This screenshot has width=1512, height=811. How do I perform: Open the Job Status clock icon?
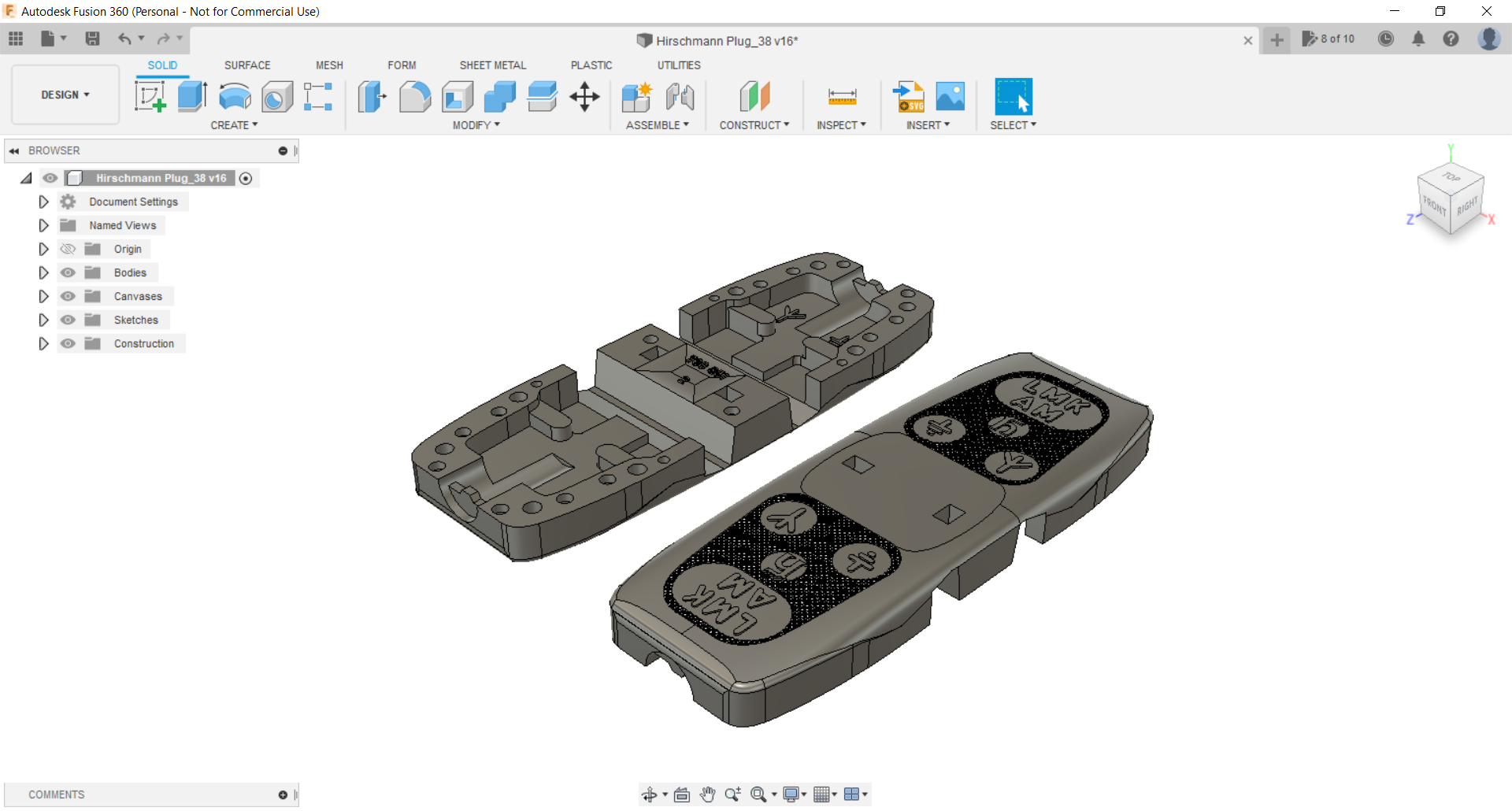[1386, 39]
